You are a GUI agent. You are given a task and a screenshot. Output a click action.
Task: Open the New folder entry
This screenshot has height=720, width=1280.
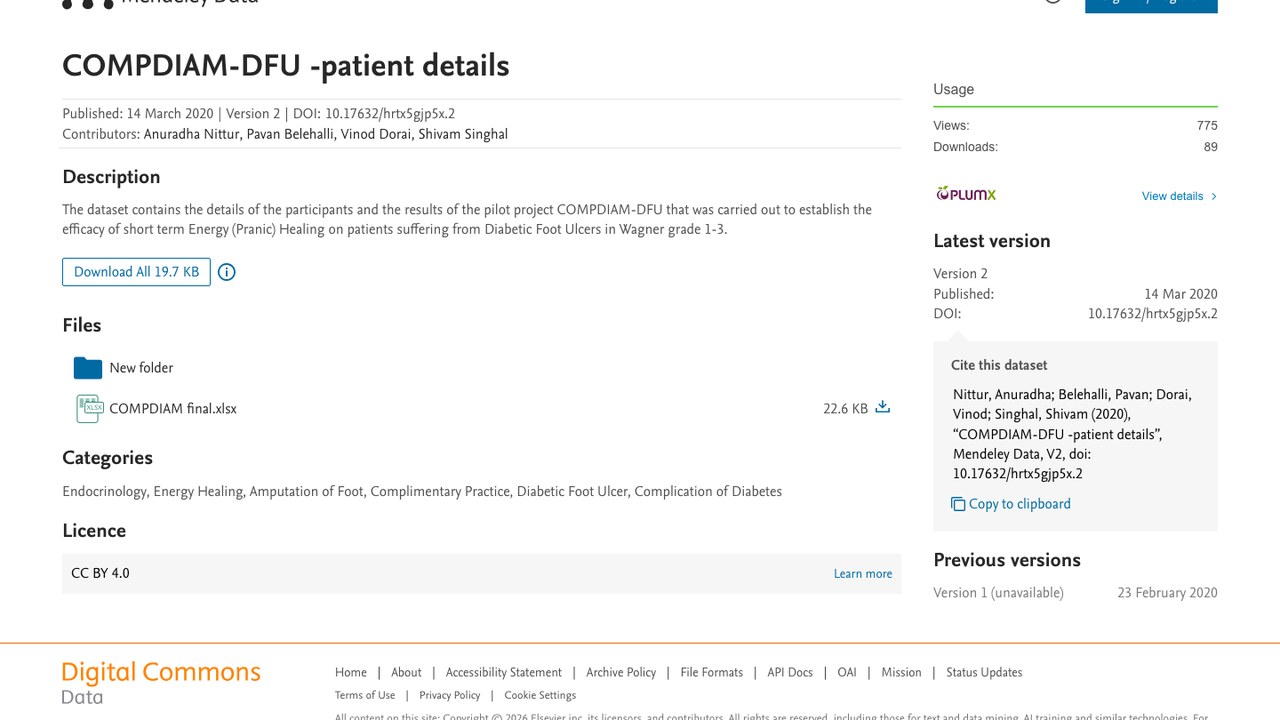[141, 368]
